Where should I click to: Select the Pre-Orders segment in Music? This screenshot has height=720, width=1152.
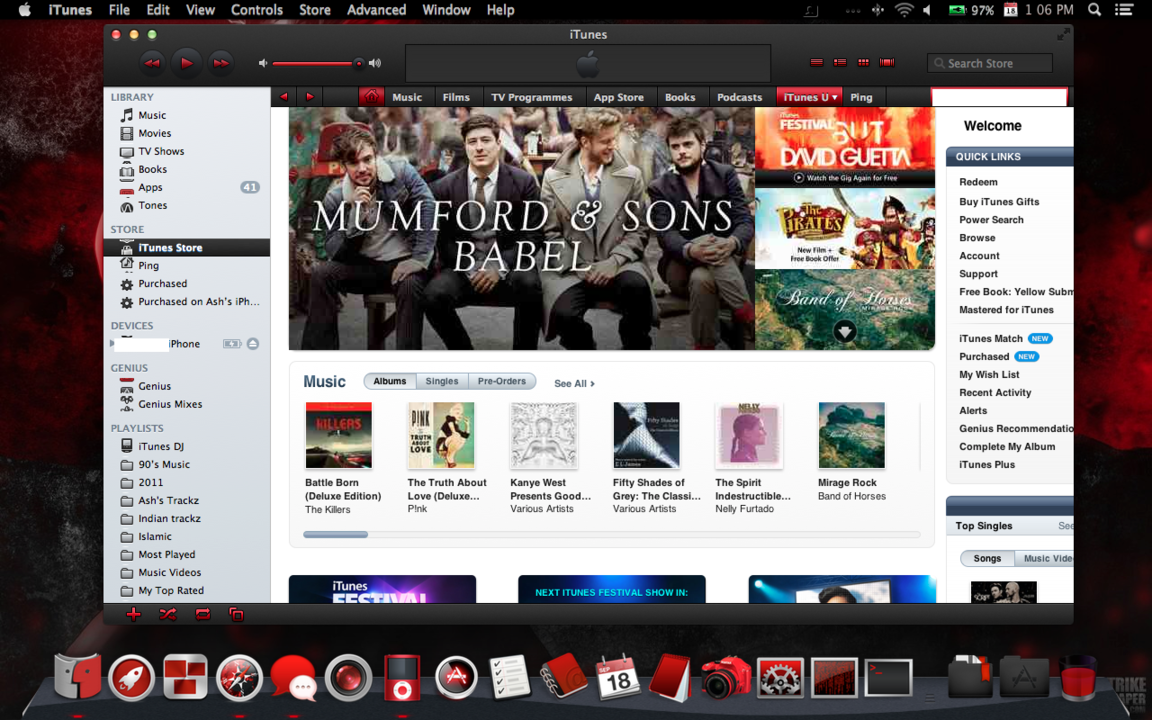[502, 381]
